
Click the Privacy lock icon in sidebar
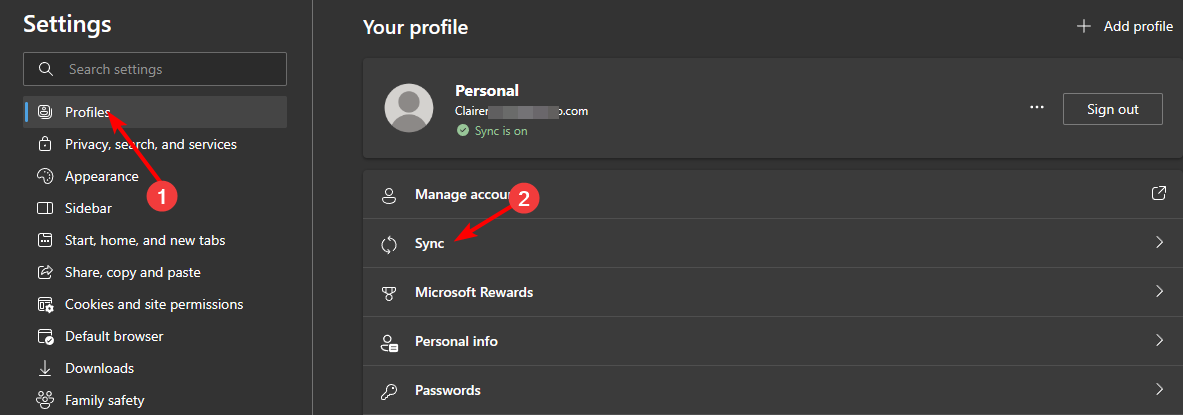(x=45, y=144)
